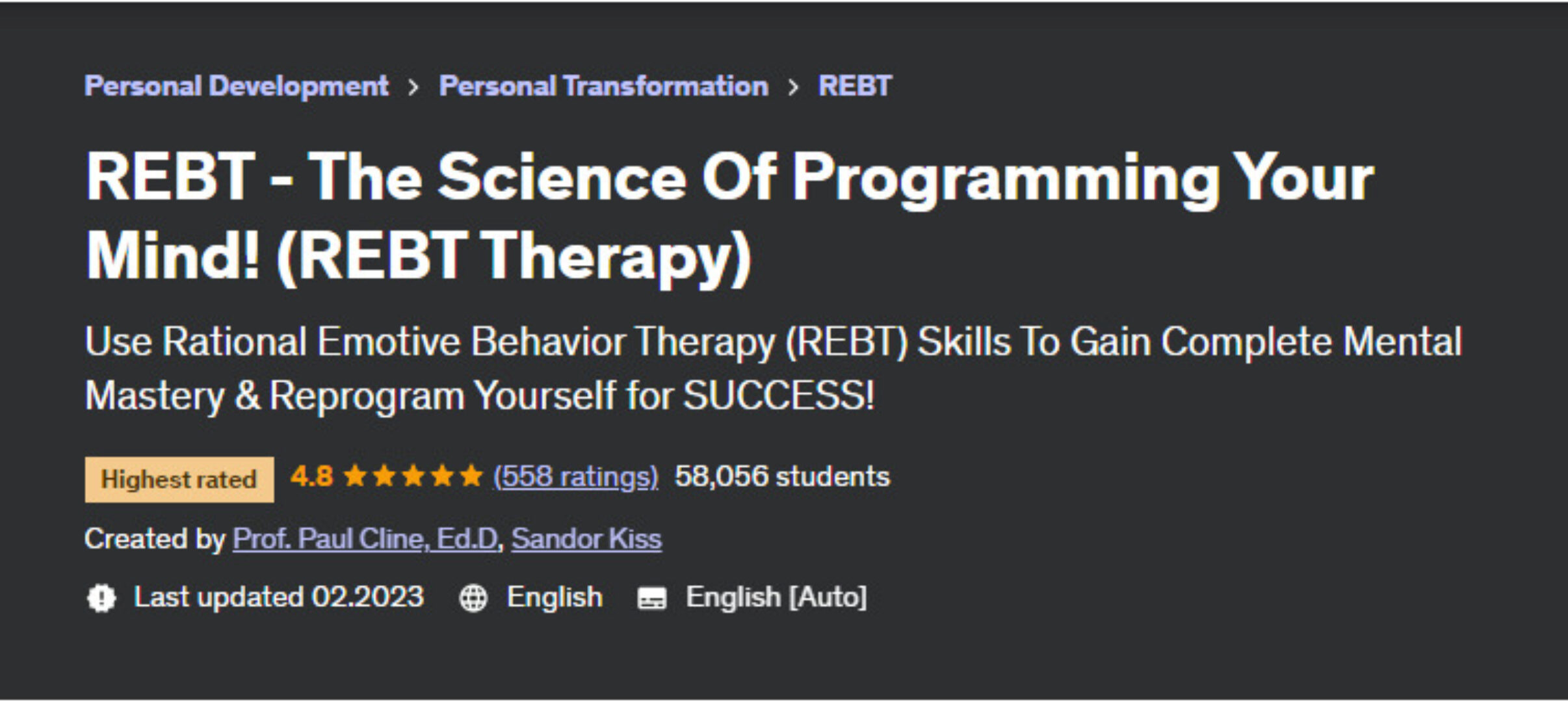The image size is (1568, 702).
Task: Click the English [Auto] subtitle label
Action: point(776,597)
